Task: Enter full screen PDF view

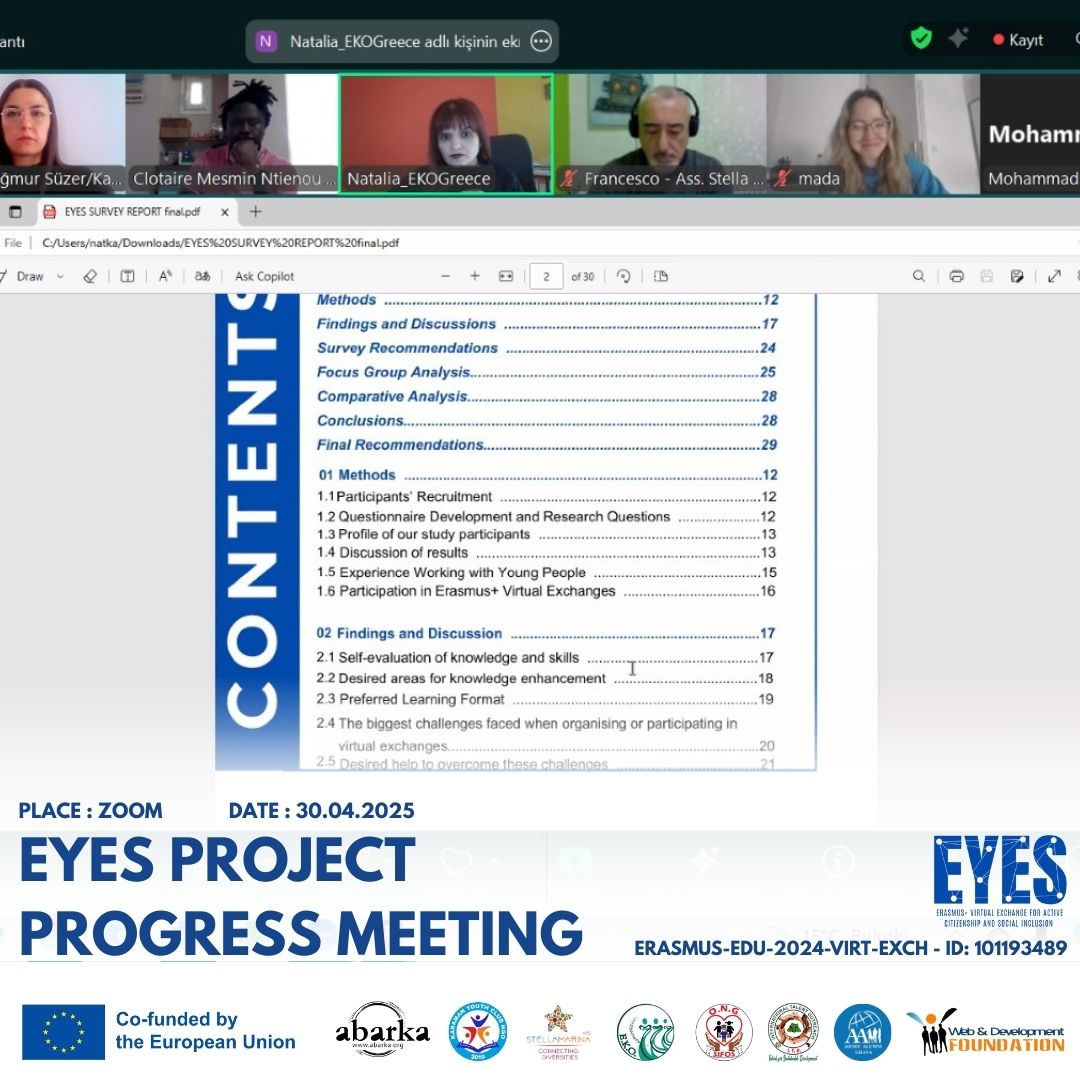Action: [x=1055, y=276]
